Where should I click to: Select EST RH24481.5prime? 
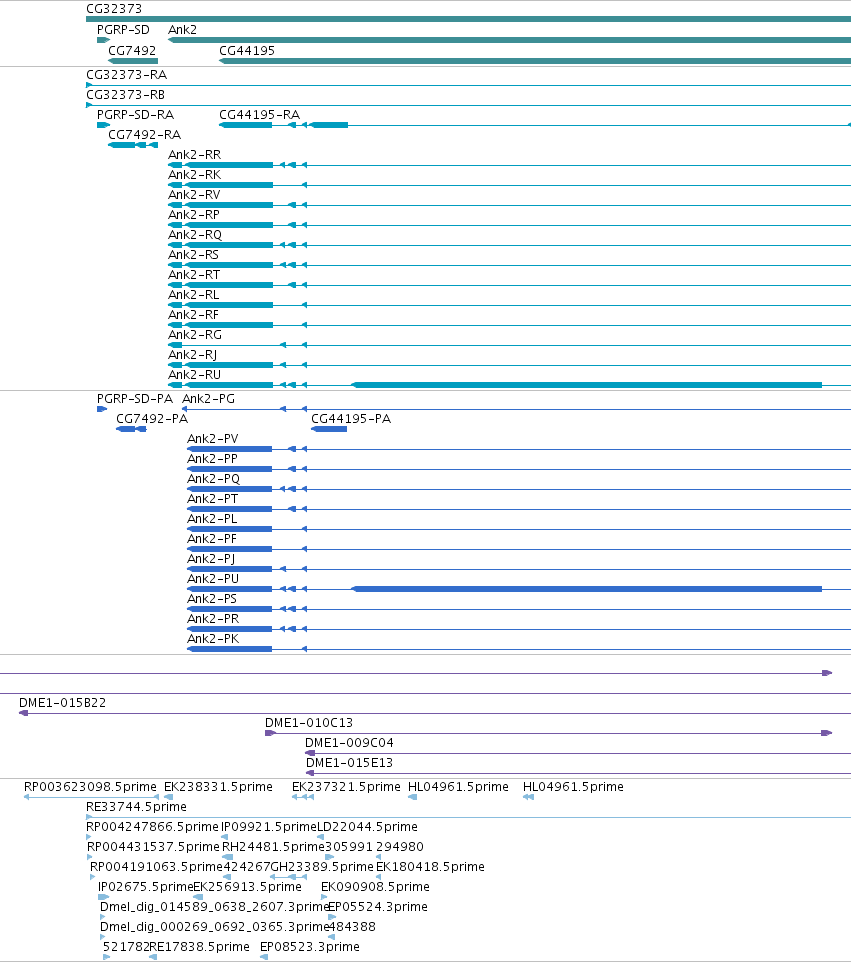click(273, 846)
